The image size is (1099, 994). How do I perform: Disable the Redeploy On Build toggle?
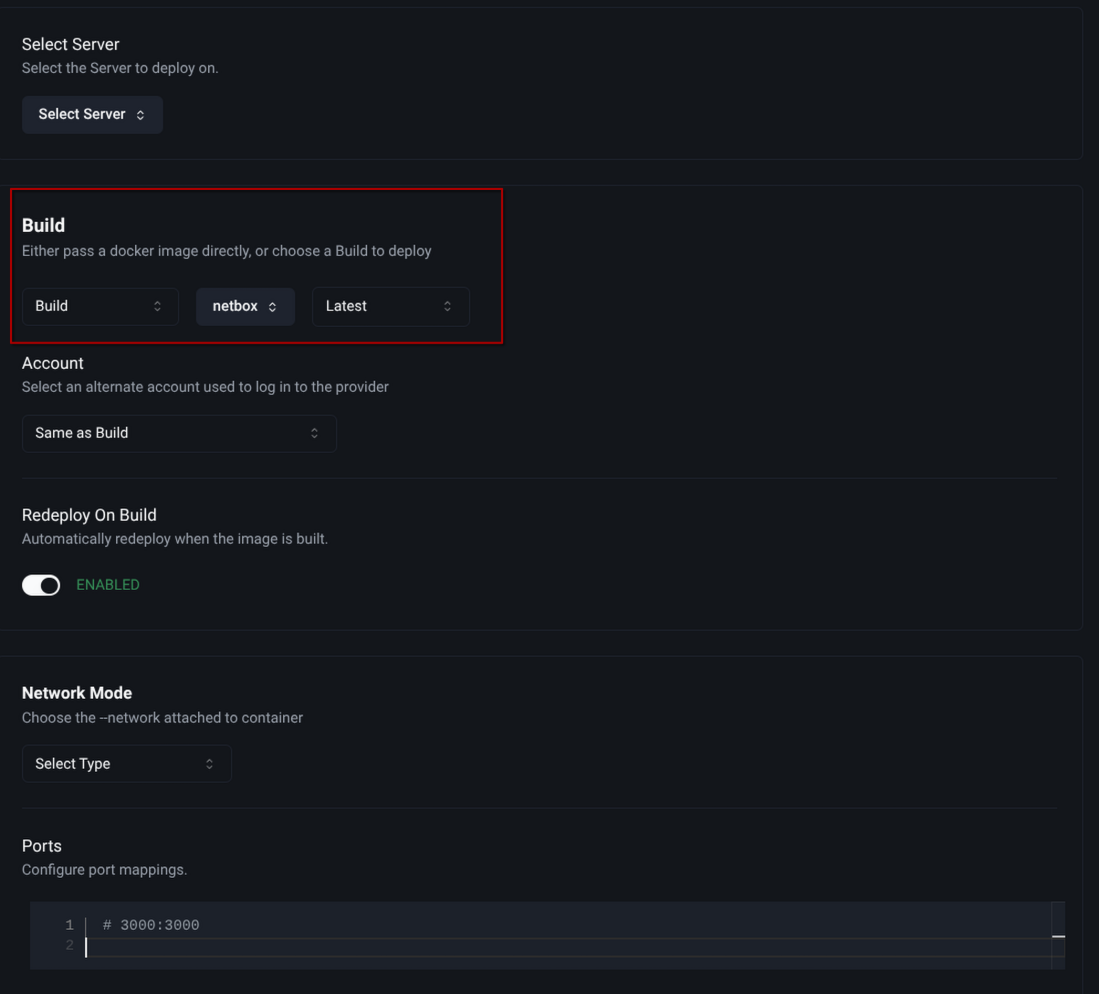[x=41, y=585]
